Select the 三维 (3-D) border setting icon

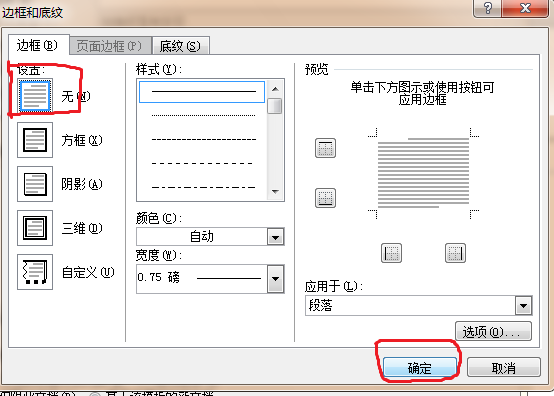tap(35, 228)
